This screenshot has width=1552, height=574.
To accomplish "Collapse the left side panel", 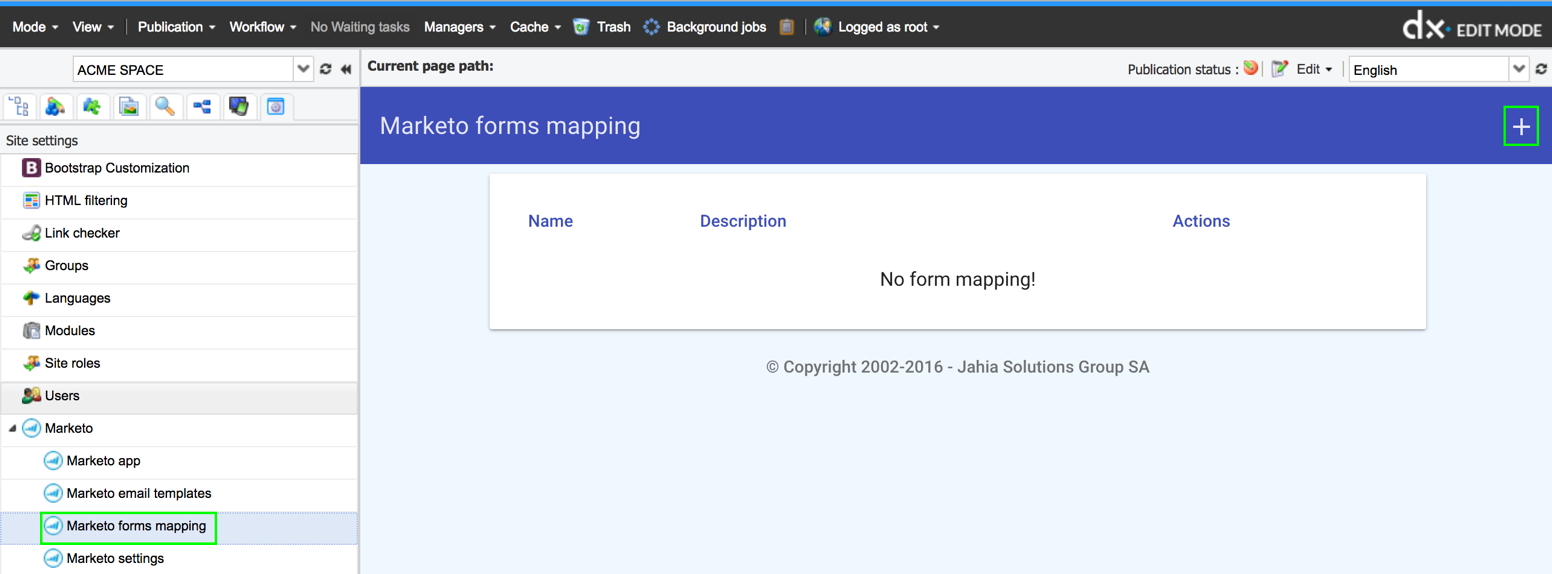I will pos(346,70).
